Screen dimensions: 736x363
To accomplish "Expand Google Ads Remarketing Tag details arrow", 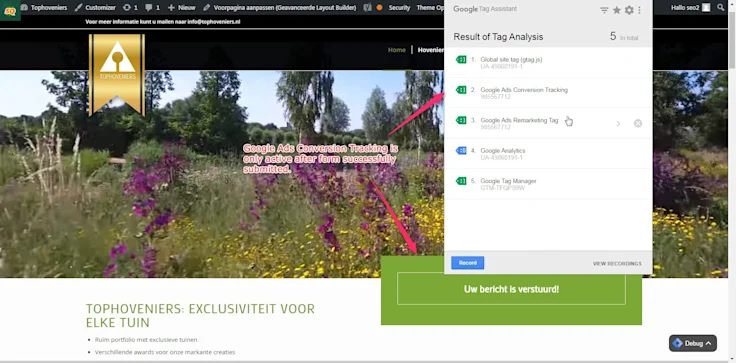I will tap(618, 124).
